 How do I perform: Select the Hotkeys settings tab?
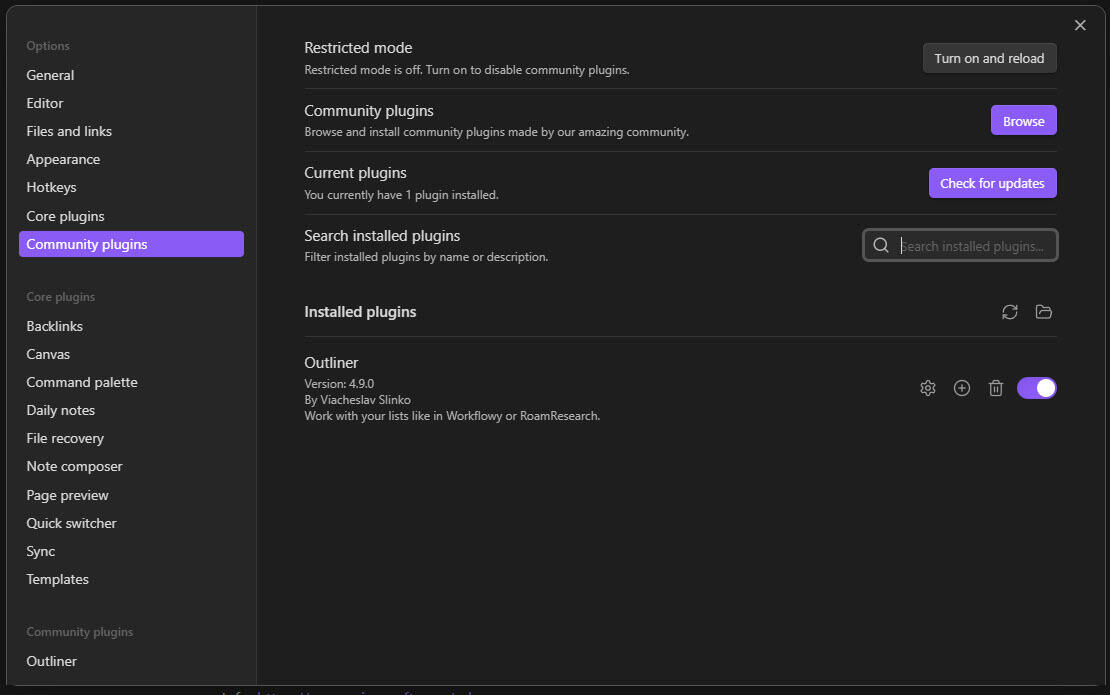[x=51, y=187]
